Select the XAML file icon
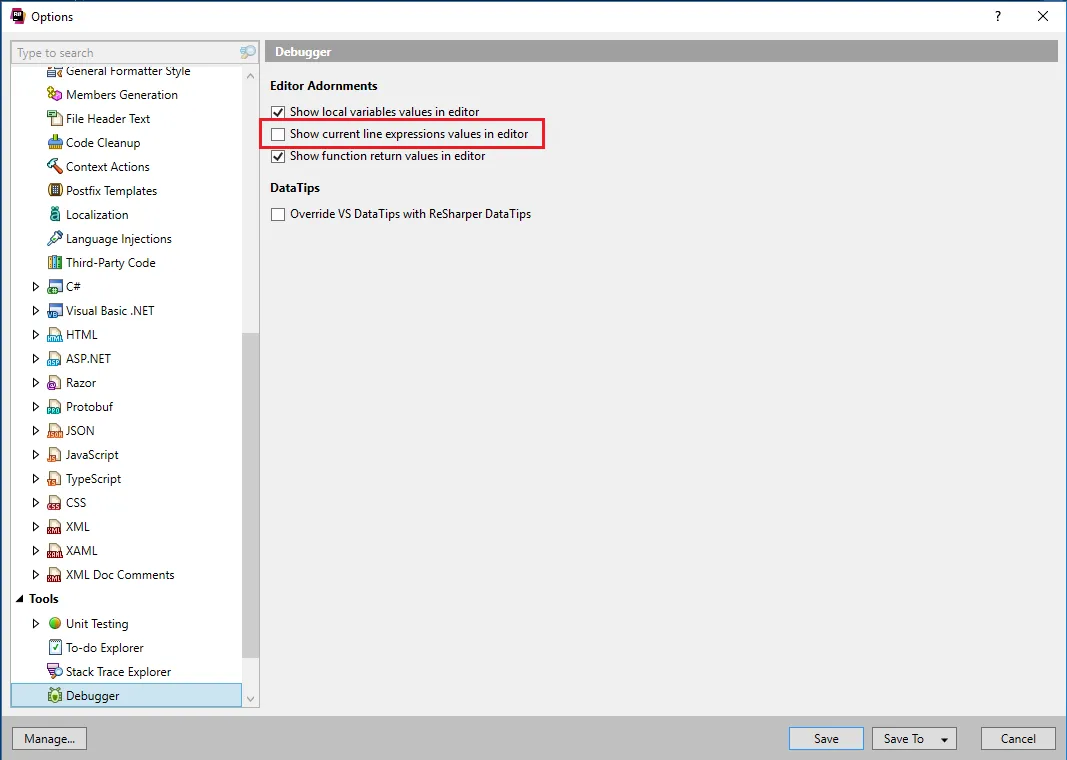This screenshot has width=1067, height=760. coord(54,550)
